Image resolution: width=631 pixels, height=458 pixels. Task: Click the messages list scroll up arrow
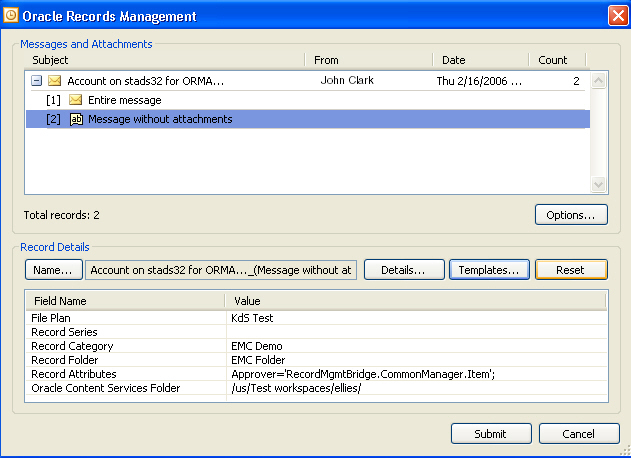click(x=598, y=80)
